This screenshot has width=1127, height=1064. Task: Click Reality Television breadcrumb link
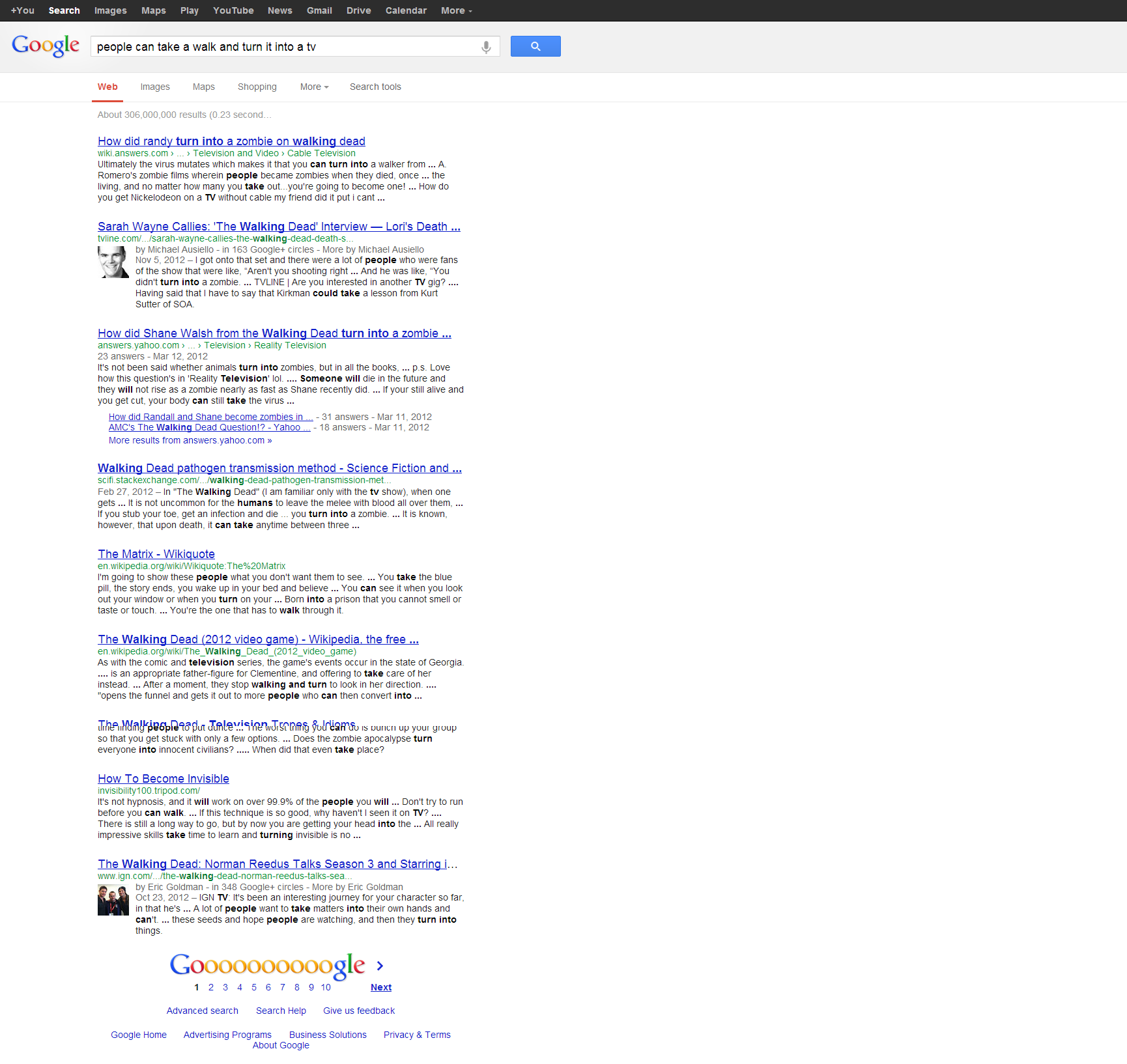pos(290,345)
